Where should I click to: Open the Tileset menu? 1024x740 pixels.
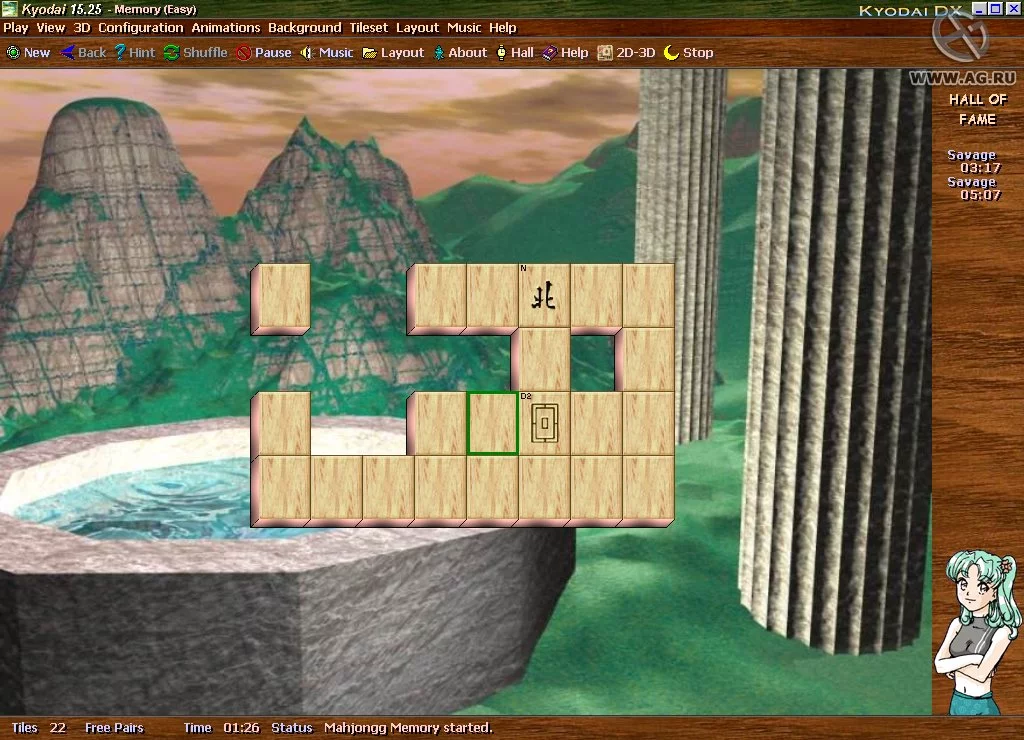coord(368,28)
